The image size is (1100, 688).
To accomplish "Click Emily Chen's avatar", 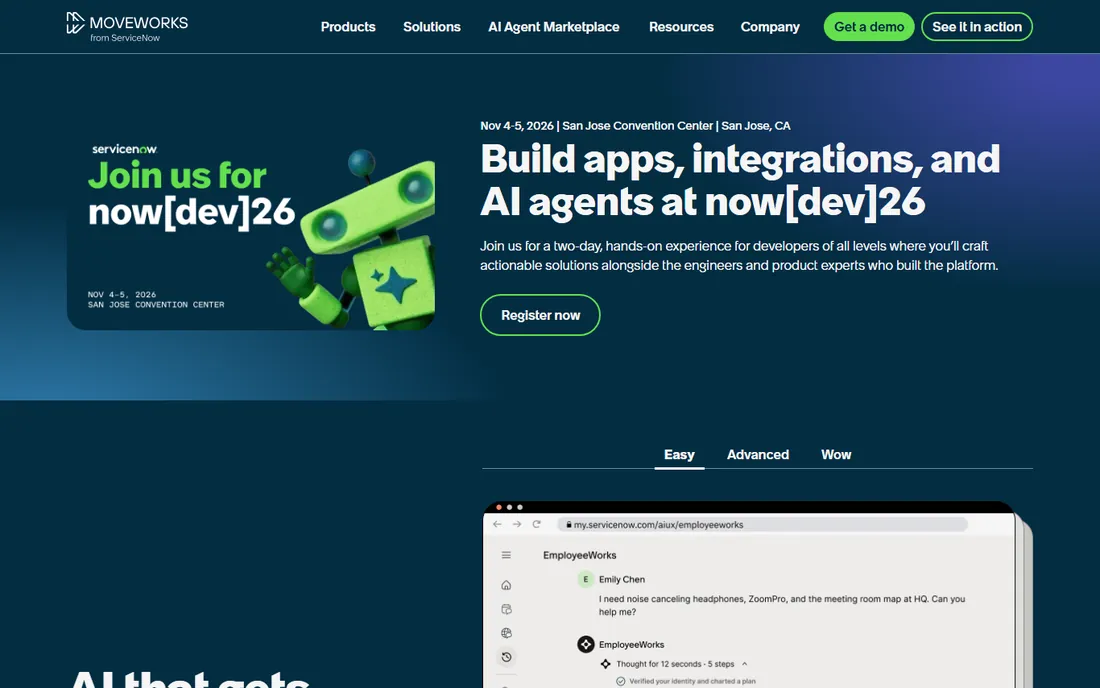I will coord(586,579).
